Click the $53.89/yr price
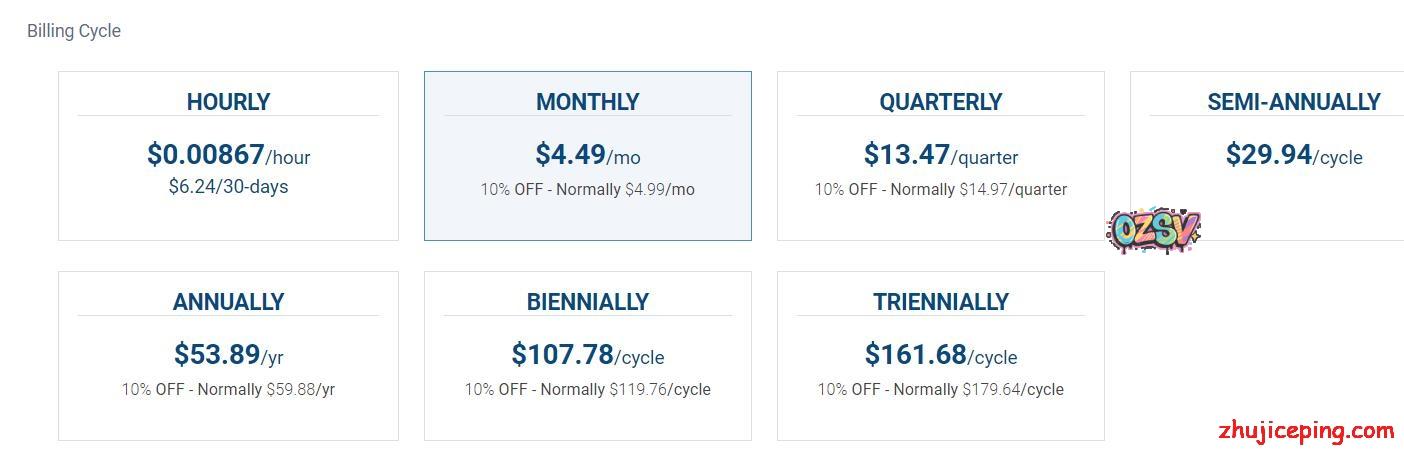The width and height of the screenshot is (1404, 455). [228, 355]
